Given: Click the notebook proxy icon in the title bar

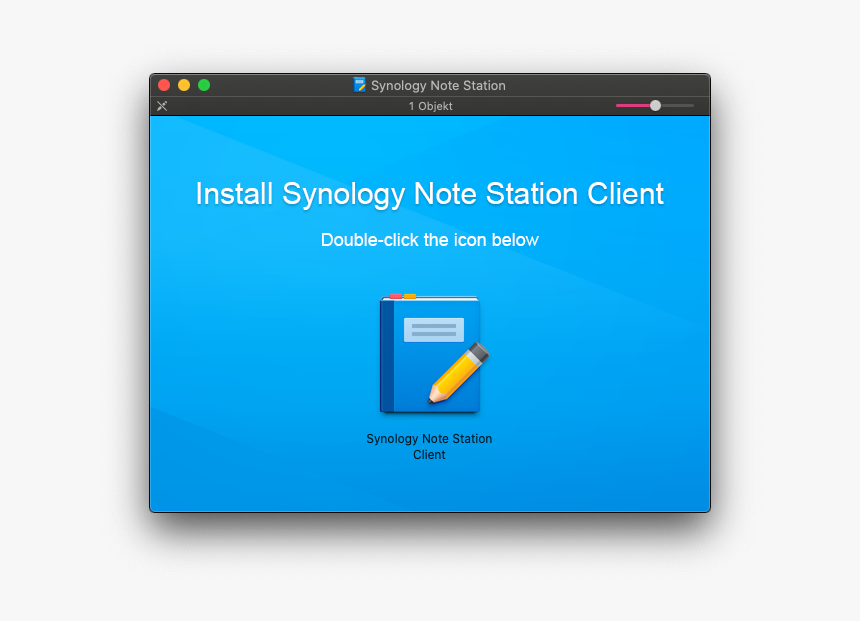Looking at the screenshot, I should (x=359, y=85).
